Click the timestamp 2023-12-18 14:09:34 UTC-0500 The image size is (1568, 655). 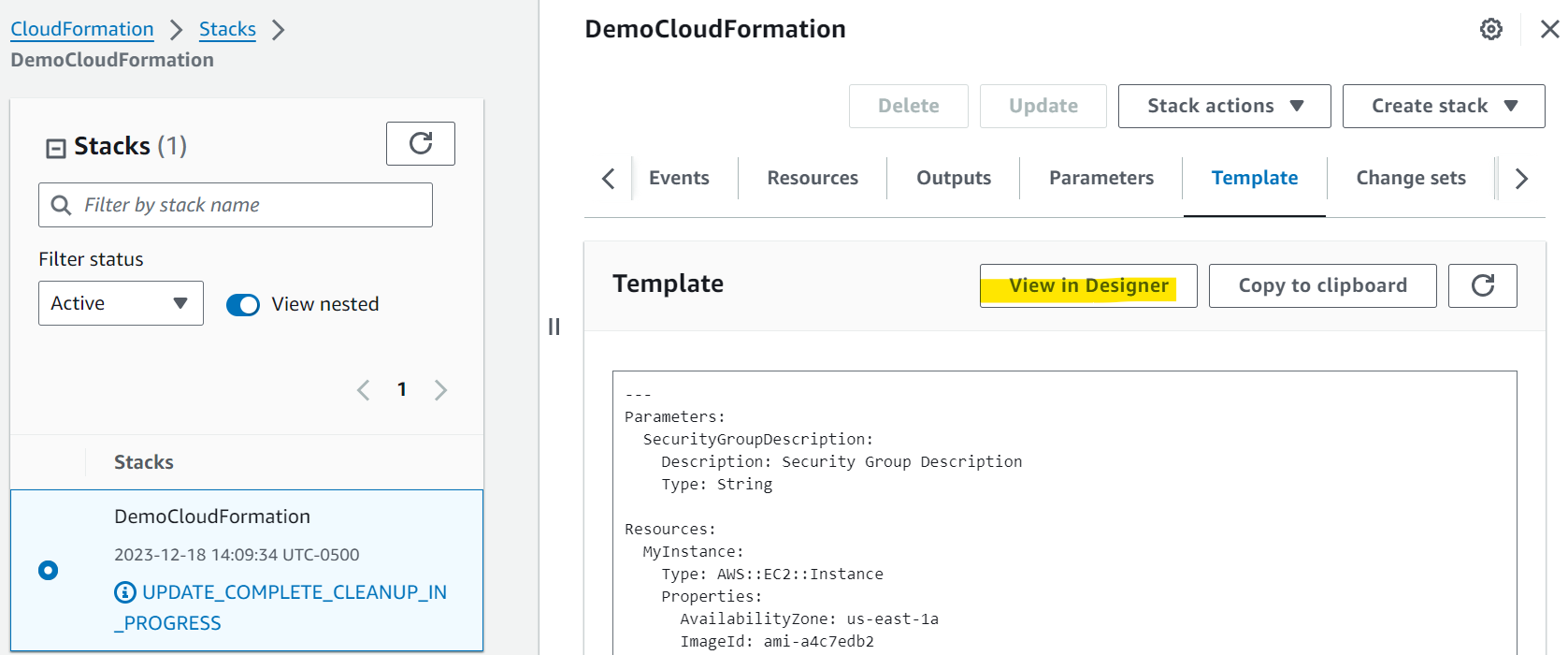click(237, 555)
